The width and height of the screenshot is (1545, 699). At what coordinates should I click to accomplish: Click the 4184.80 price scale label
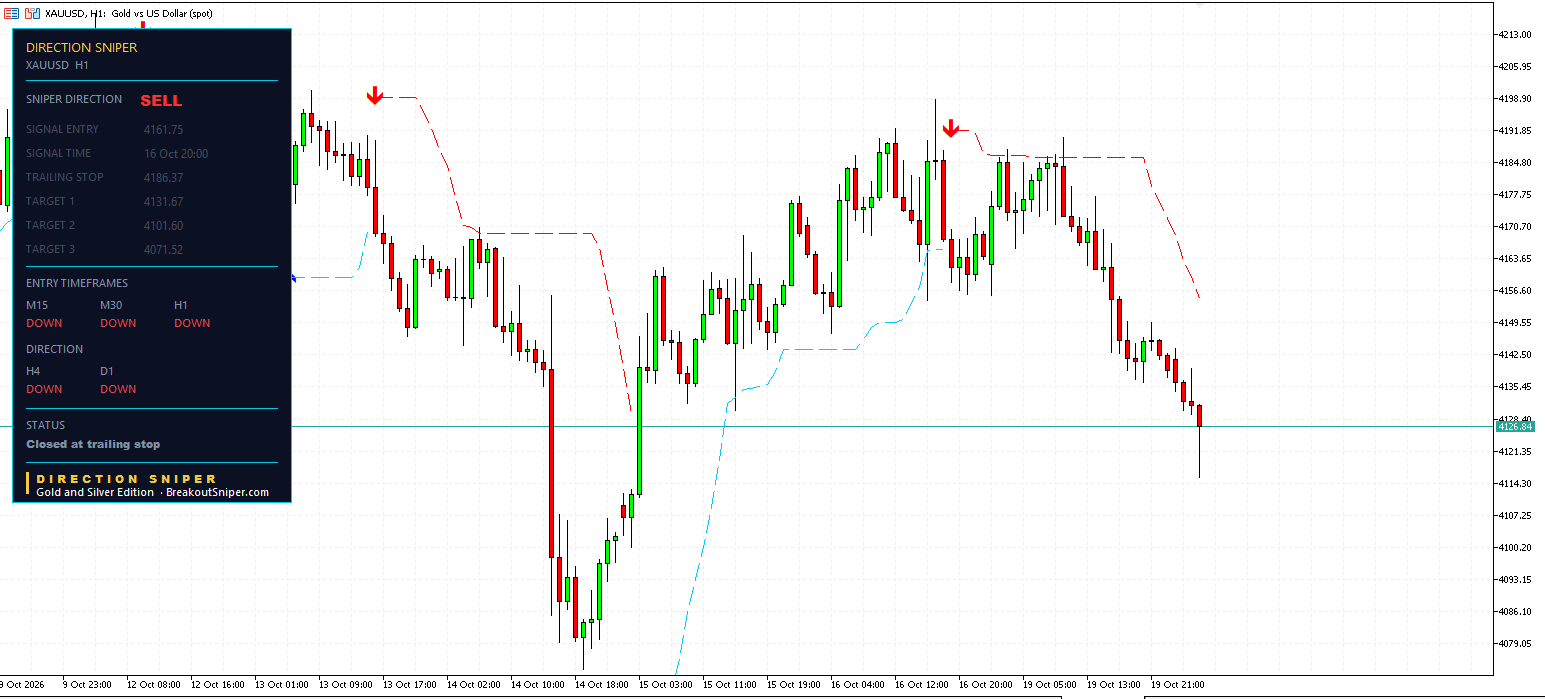pyautogui.click(x=1515, y=163)
